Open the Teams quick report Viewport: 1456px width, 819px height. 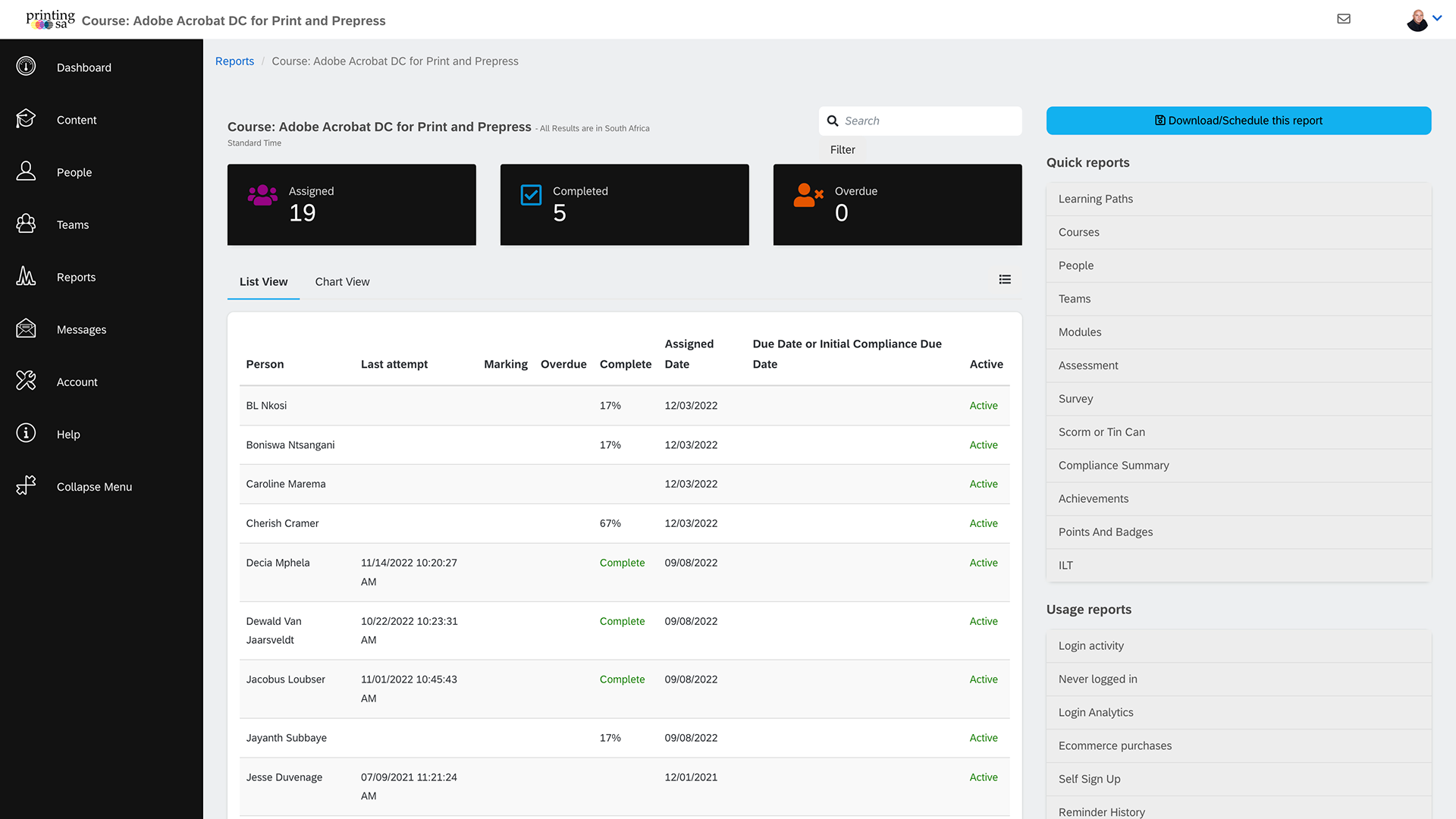(x=1238, y=299)
